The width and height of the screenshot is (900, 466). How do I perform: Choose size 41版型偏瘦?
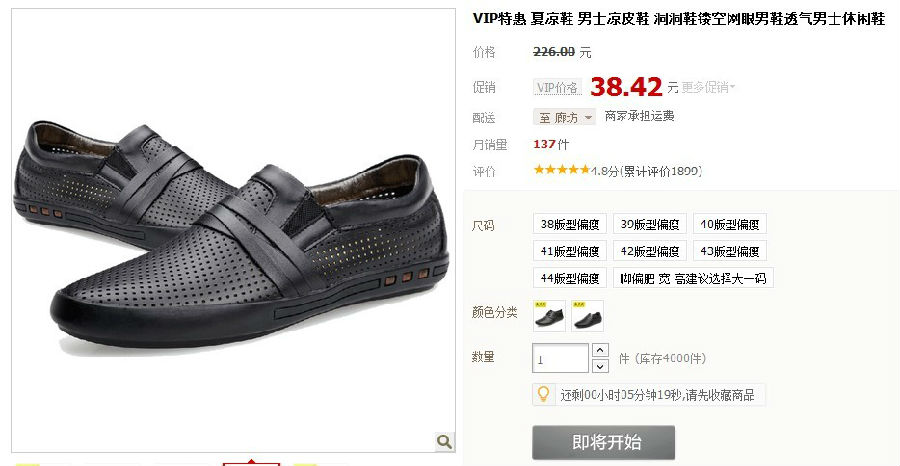pos(569,251)
